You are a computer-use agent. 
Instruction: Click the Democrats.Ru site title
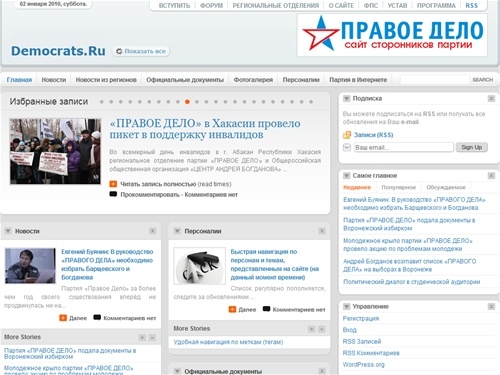[x=58, y=51]
